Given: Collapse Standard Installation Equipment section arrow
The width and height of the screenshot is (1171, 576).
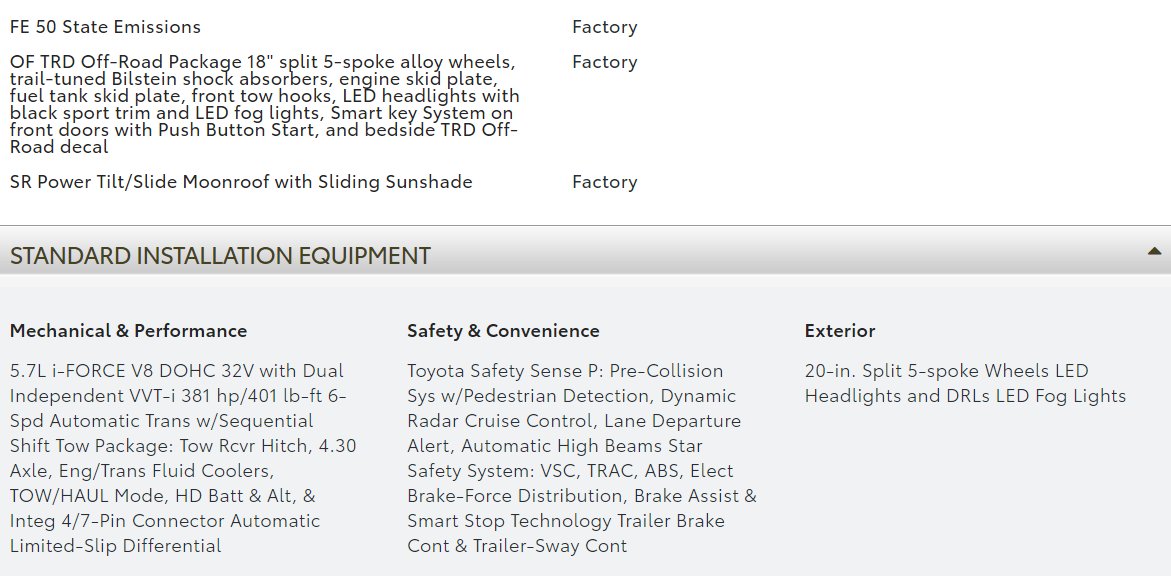Looking at the screenshot, I should pyautogui.click(x=1154, y=252).
